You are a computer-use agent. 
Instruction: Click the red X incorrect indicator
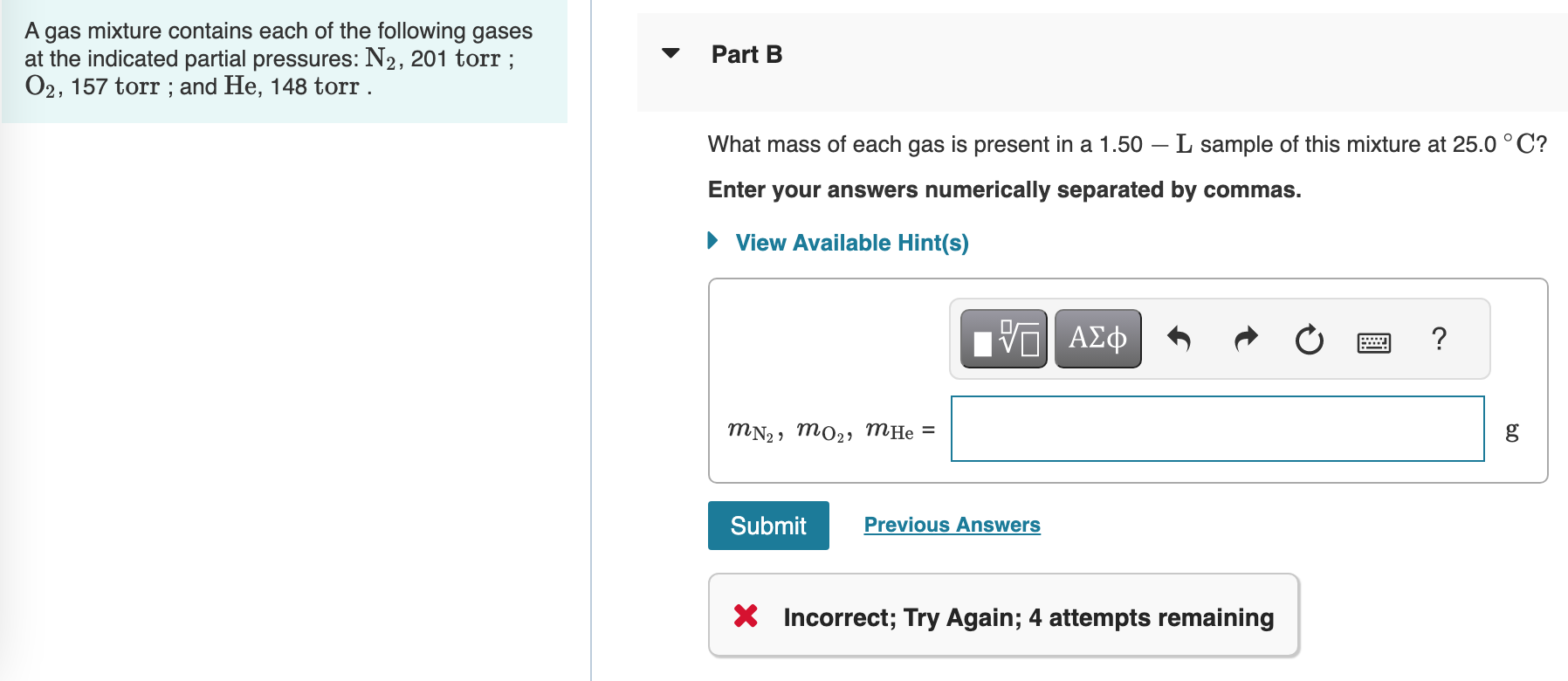pyautogui.click(x=746, y=617)
